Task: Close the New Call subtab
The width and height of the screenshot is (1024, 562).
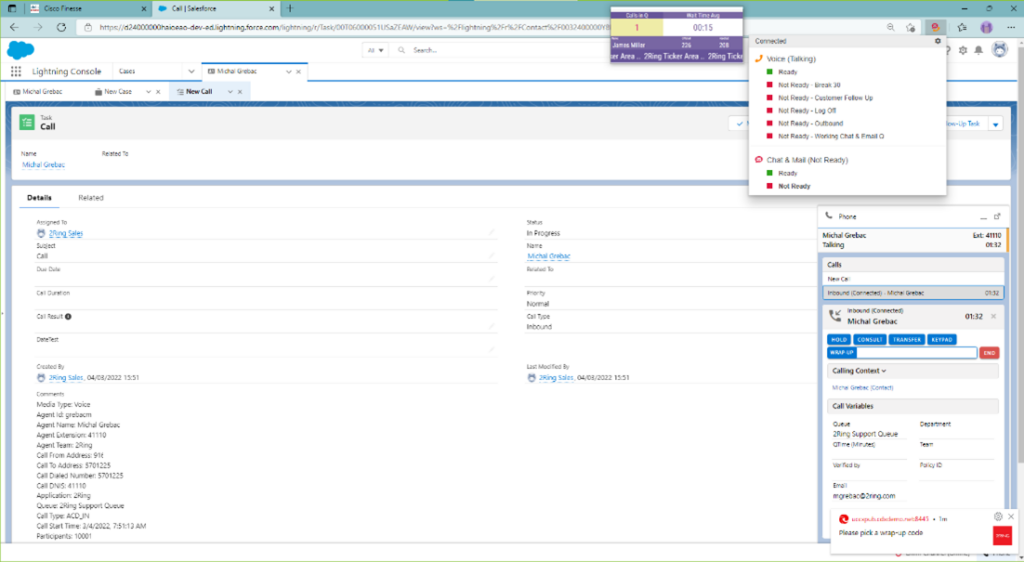Action: (x=240, y=92)
